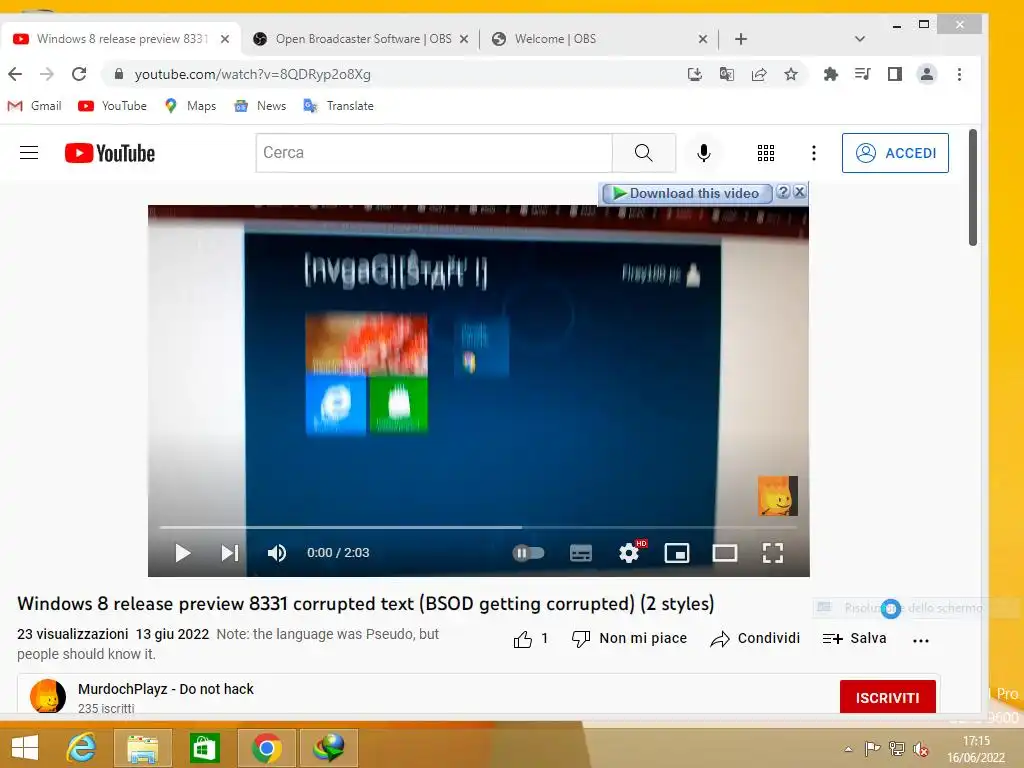Reload the YouTube page
The height and width of the screenshot is (768, 1024).
[x=79, y=74]
